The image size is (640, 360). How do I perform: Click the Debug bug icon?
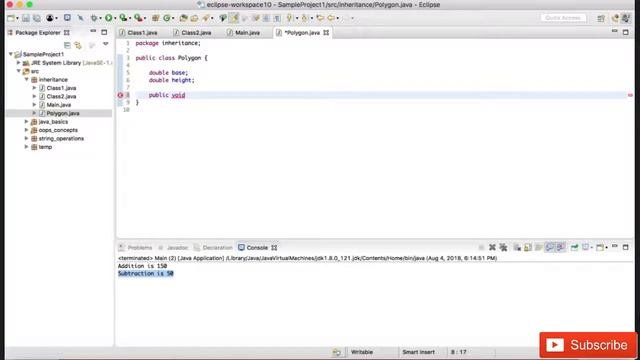point(94,18)
